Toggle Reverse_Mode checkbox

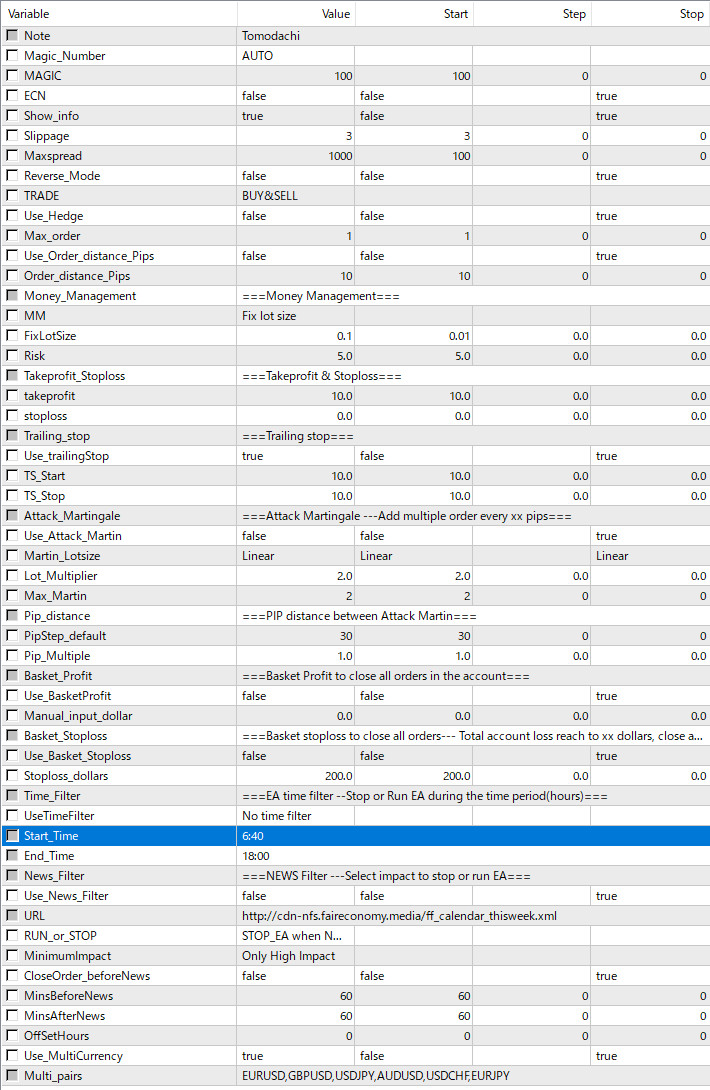point(13,176)
